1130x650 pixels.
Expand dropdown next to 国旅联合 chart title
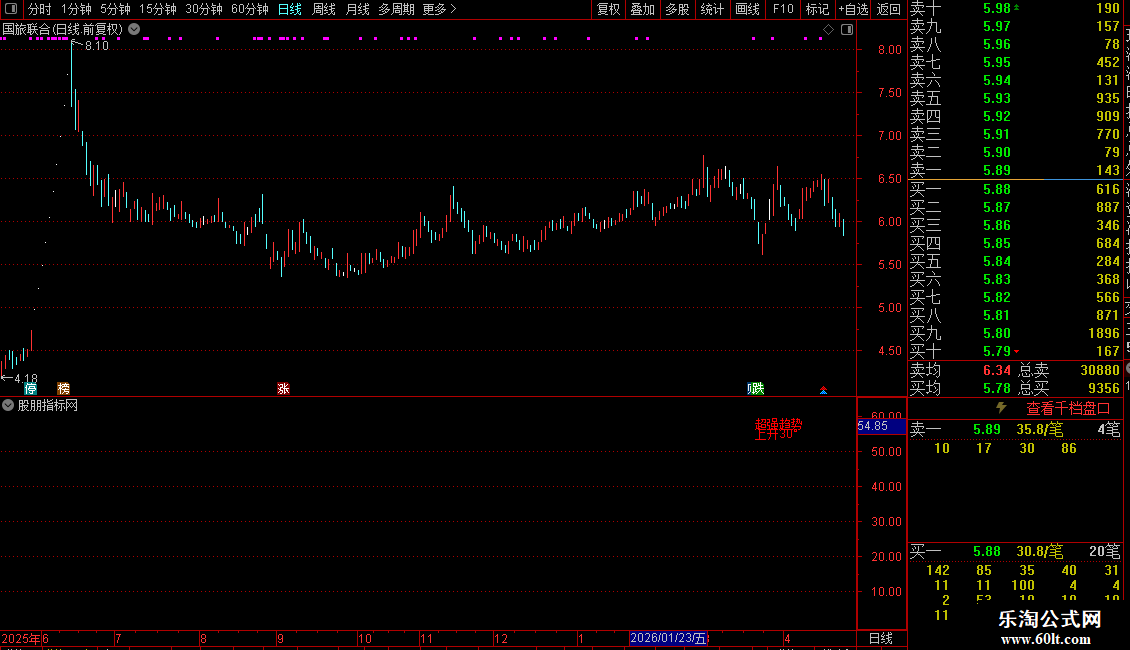(x=134, y=30)
